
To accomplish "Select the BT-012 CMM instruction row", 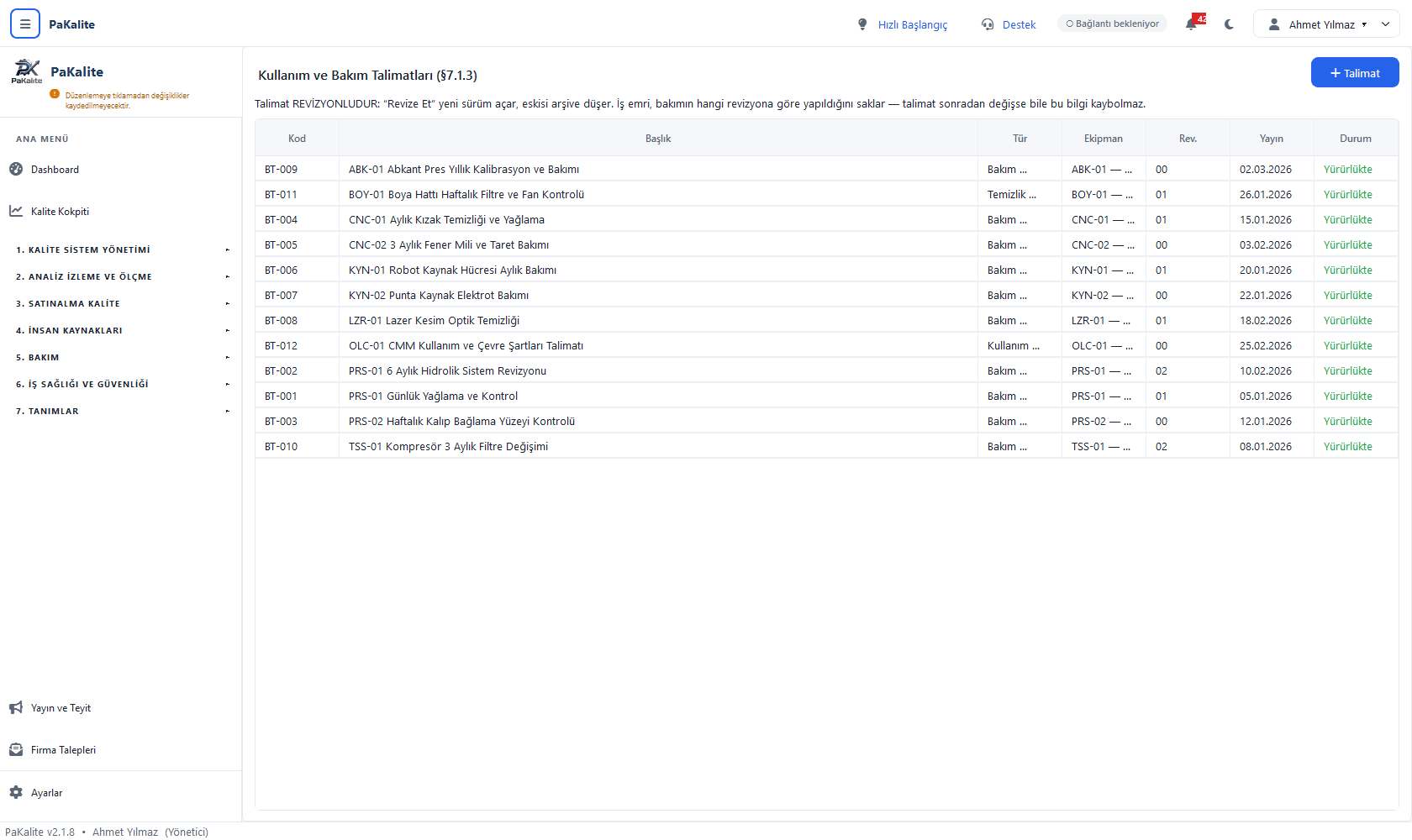I will click(x=827, y=345).
